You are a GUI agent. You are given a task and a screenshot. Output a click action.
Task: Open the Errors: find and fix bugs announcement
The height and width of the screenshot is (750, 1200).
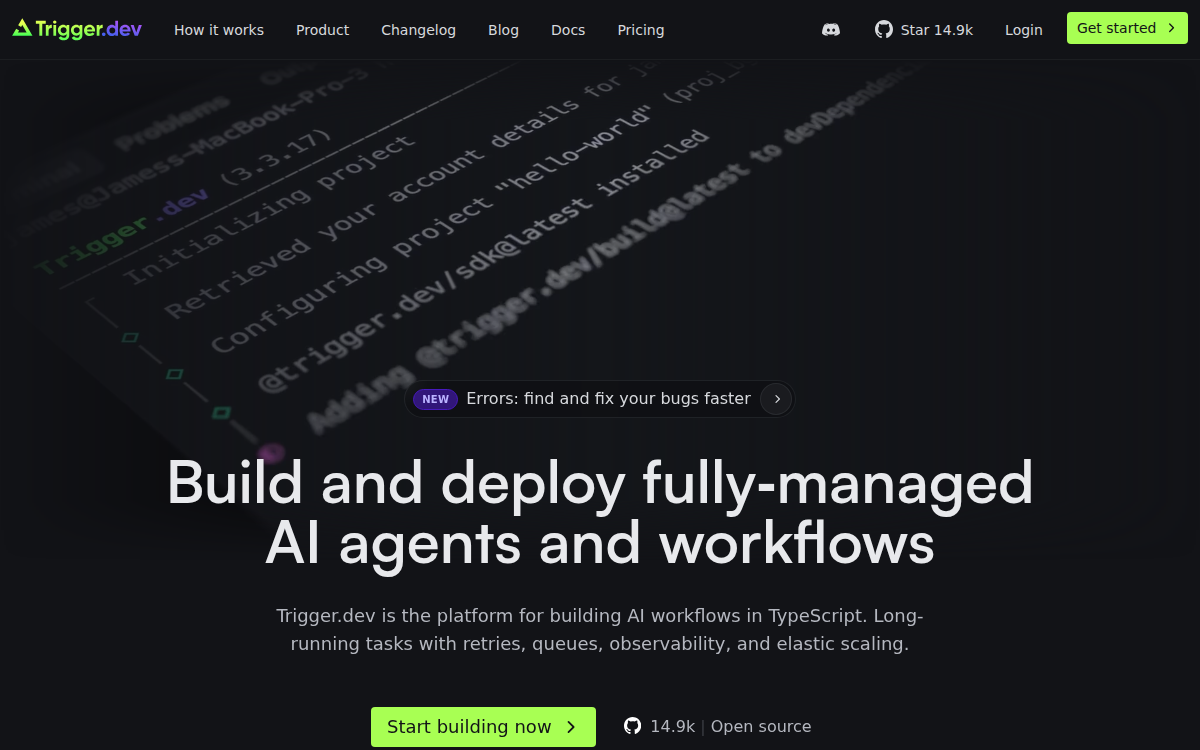click(x=599, y=399)
